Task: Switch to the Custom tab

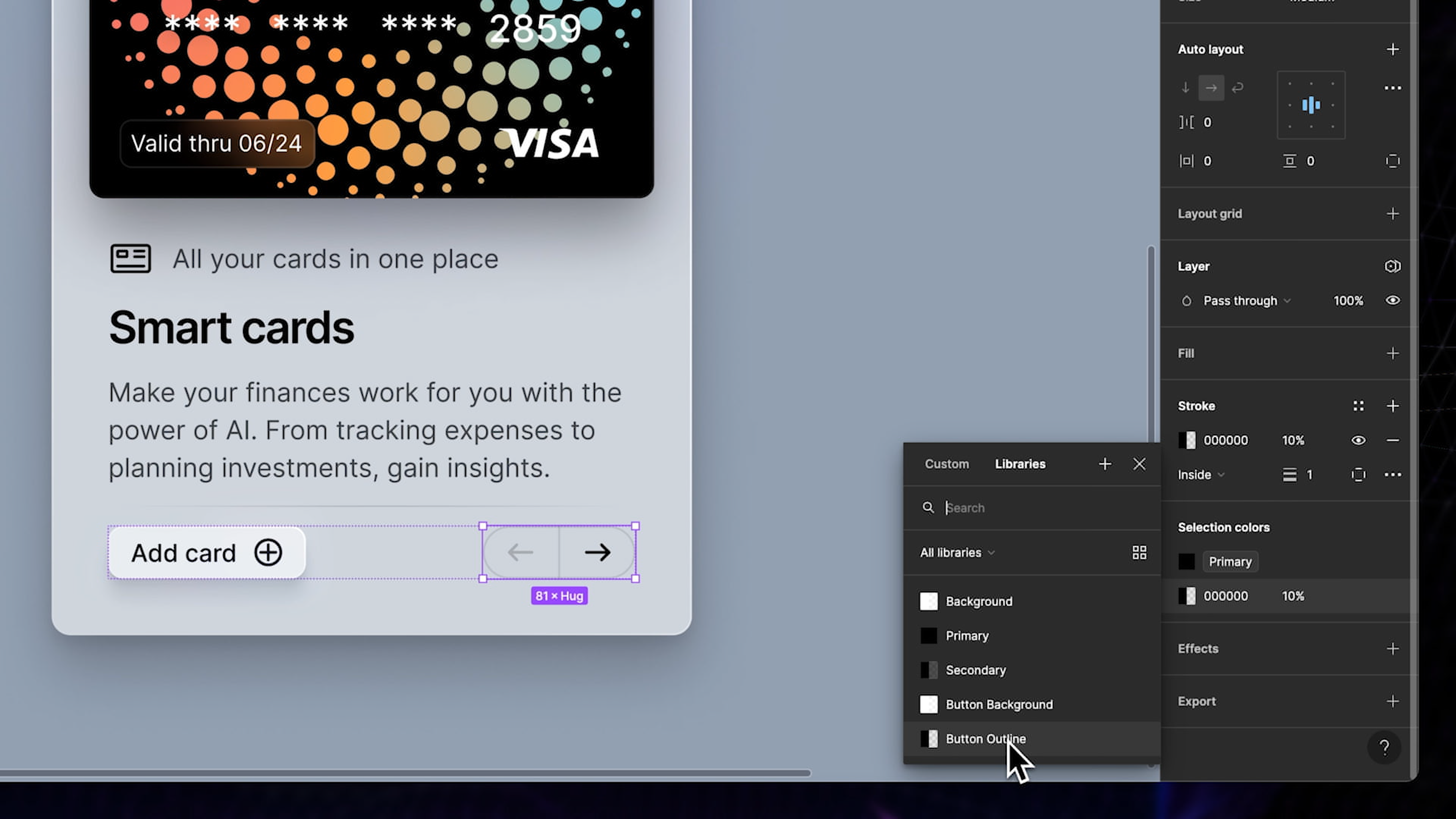Action: 946,463
